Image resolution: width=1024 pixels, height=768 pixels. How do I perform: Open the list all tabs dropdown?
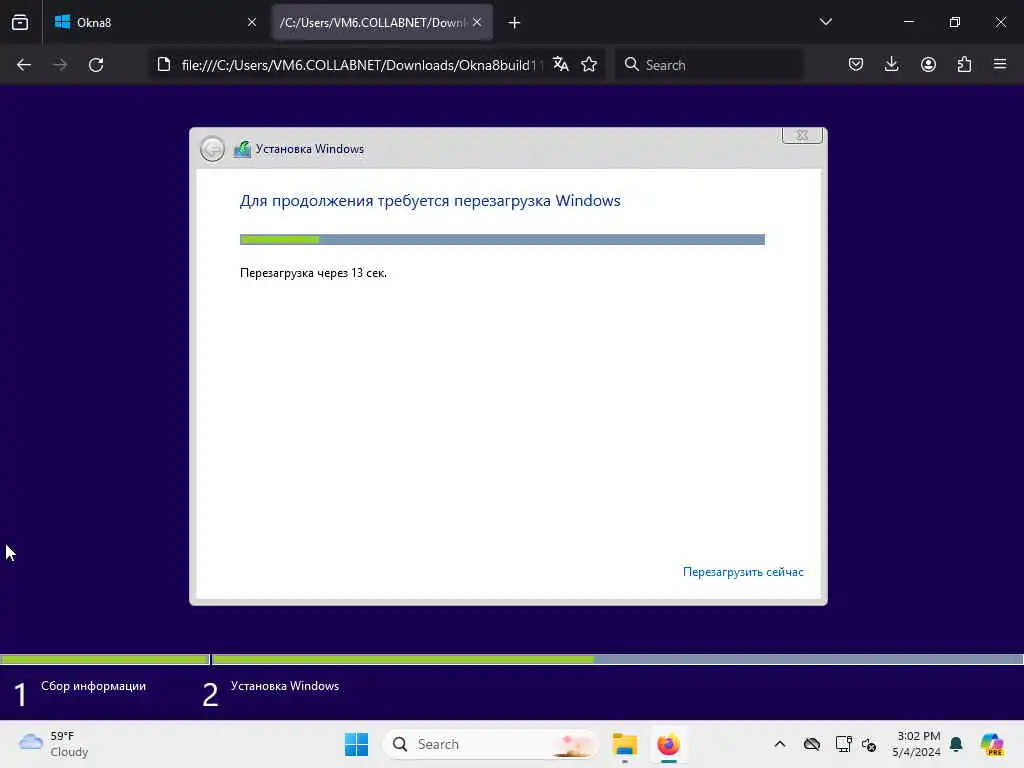(x=825, y=22)
